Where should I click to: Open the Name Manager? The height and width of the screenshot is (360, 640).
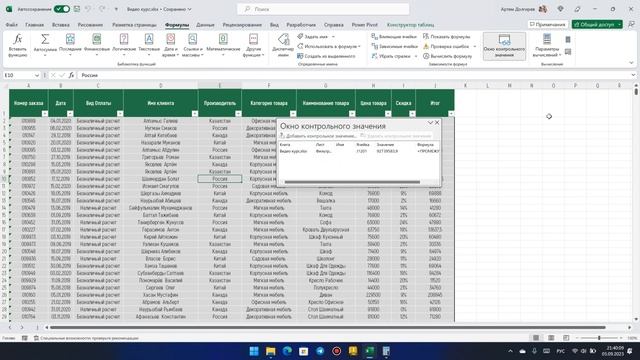[283, 45]
